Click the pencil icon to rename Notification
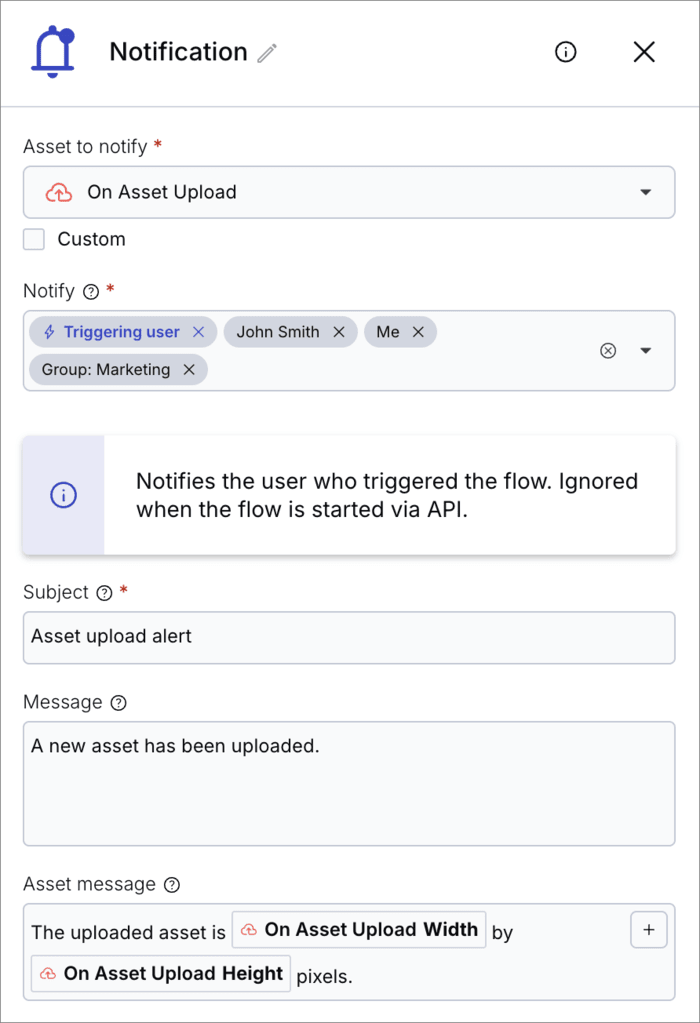Image resolution: width=700 pixels, height=1023 pixels. tap(267, 53)
